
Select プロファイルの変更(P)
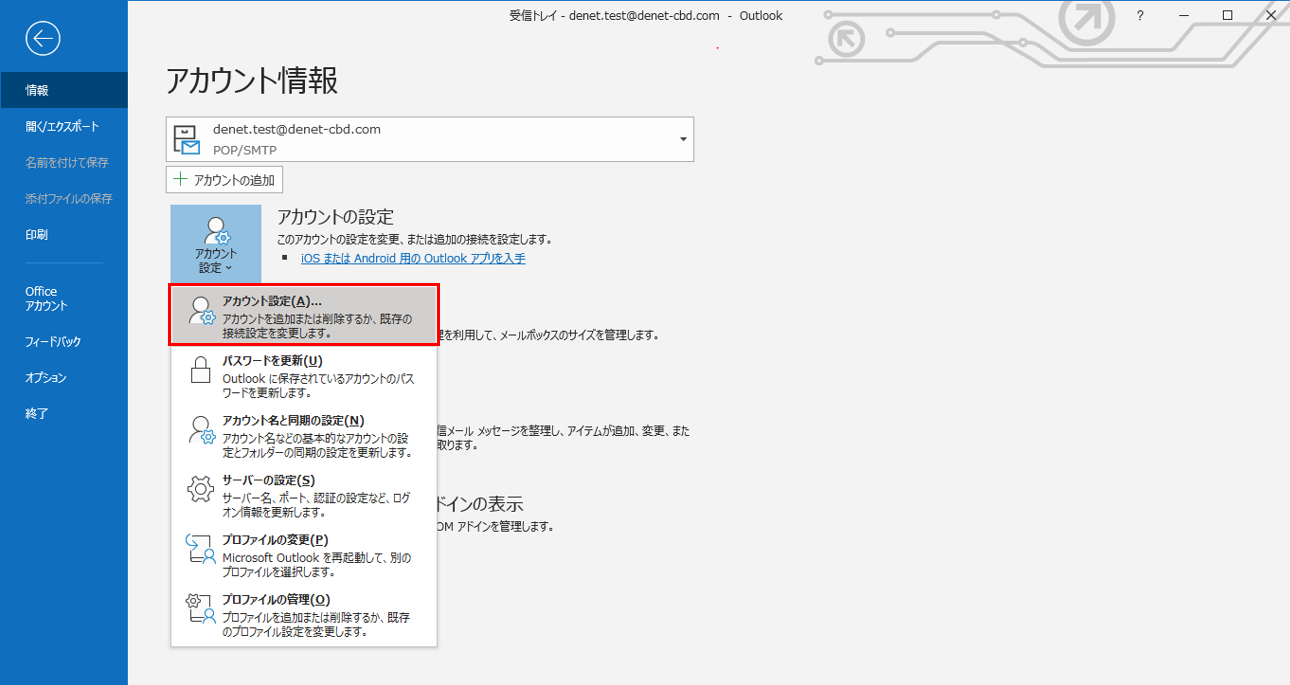(x=304, y=555)
